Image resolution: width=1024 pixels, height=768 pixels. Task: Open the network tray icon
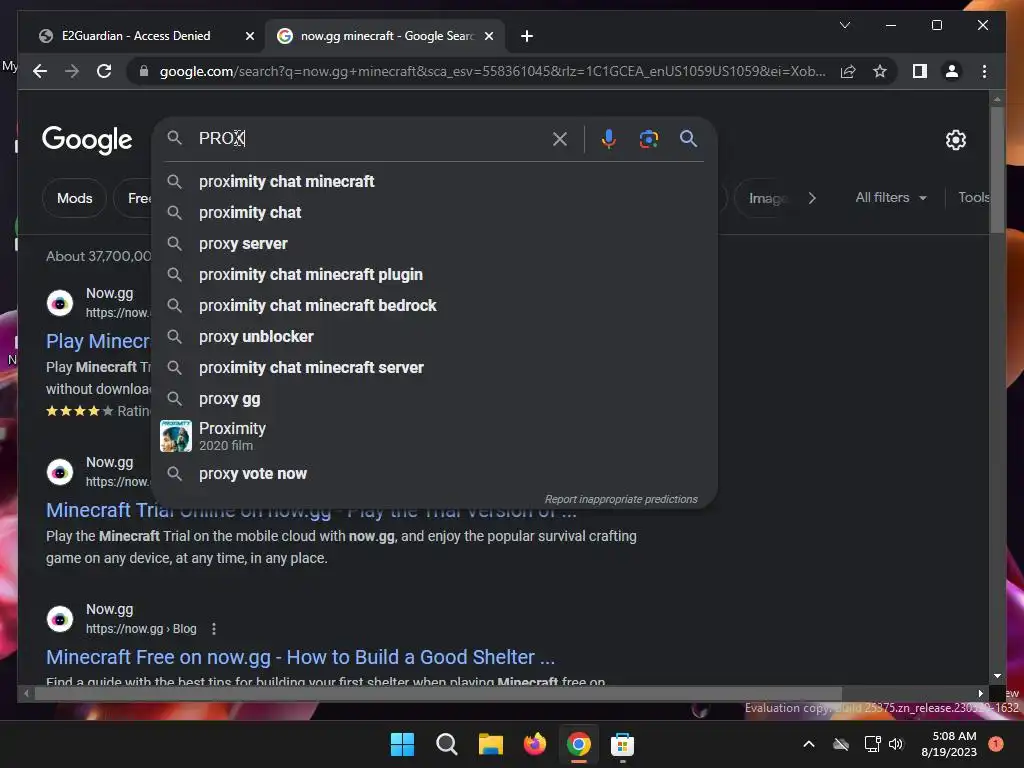tap(872, 744)
